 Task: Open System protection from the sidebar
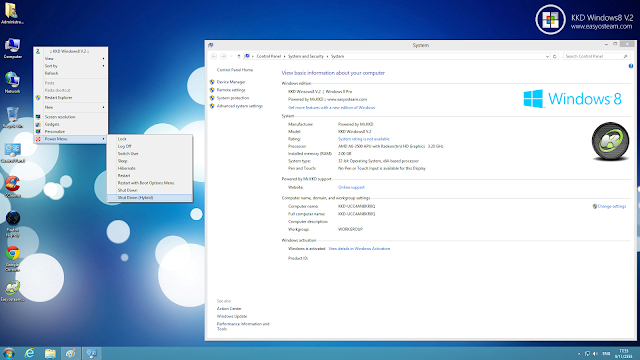pos(233,98)
